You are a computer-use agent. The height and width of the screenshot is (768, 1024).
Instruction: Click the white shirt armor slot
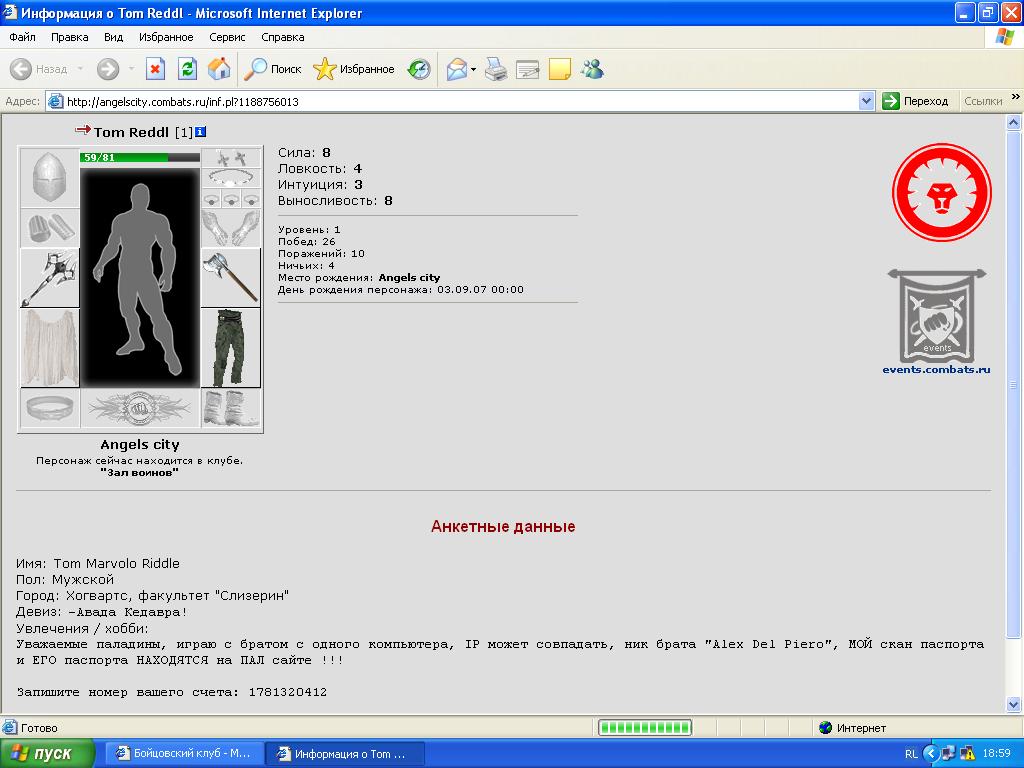point(50,348)
